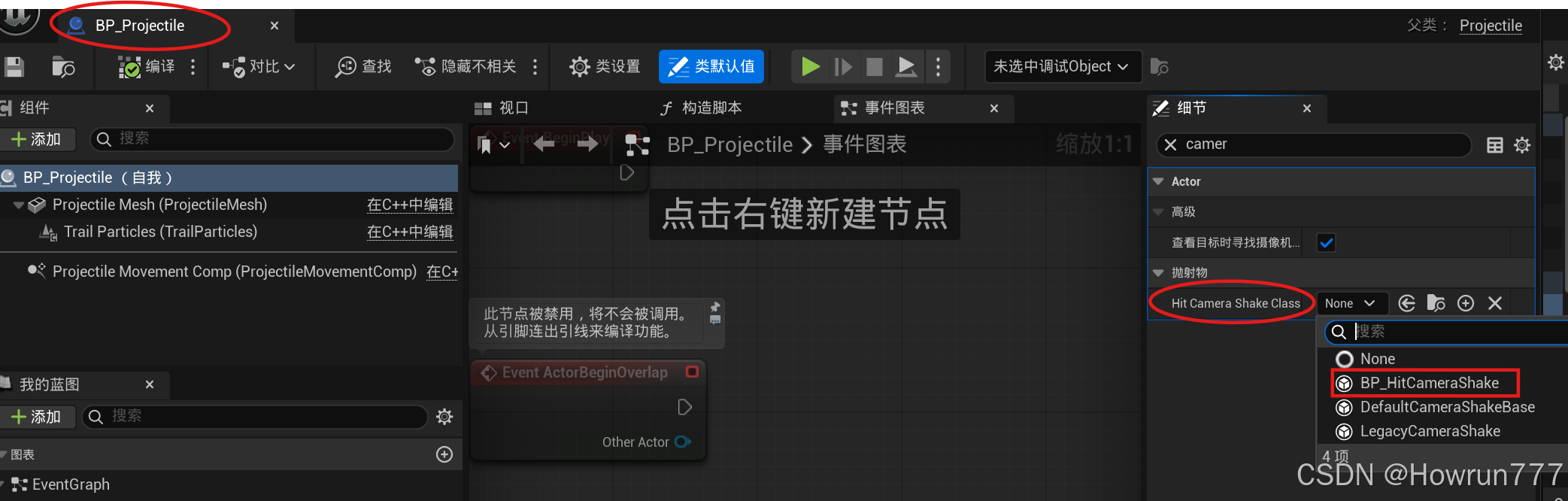Click the back arrow in graph navigation

[544, 144]
